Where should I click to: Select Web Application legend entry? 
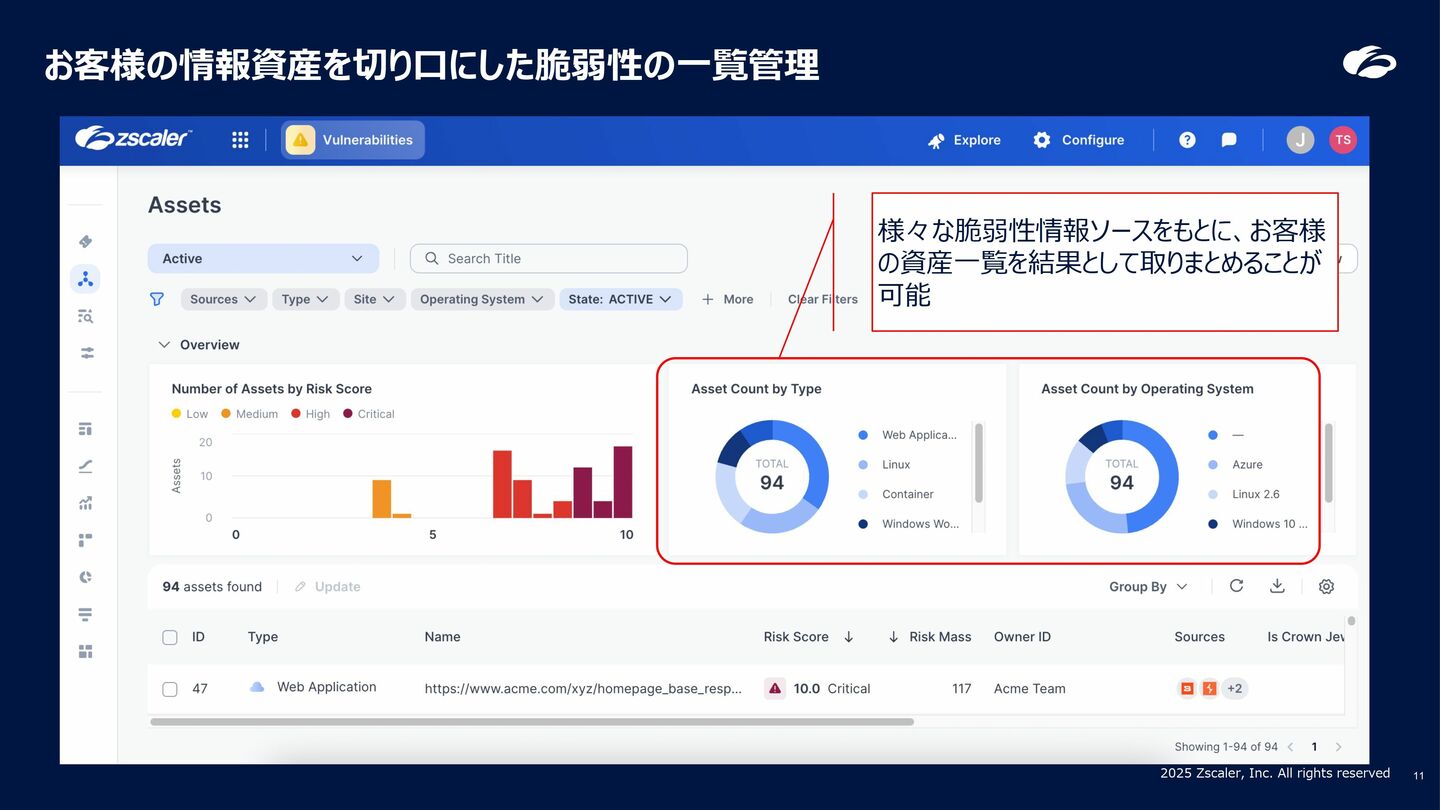pos(908,435)
